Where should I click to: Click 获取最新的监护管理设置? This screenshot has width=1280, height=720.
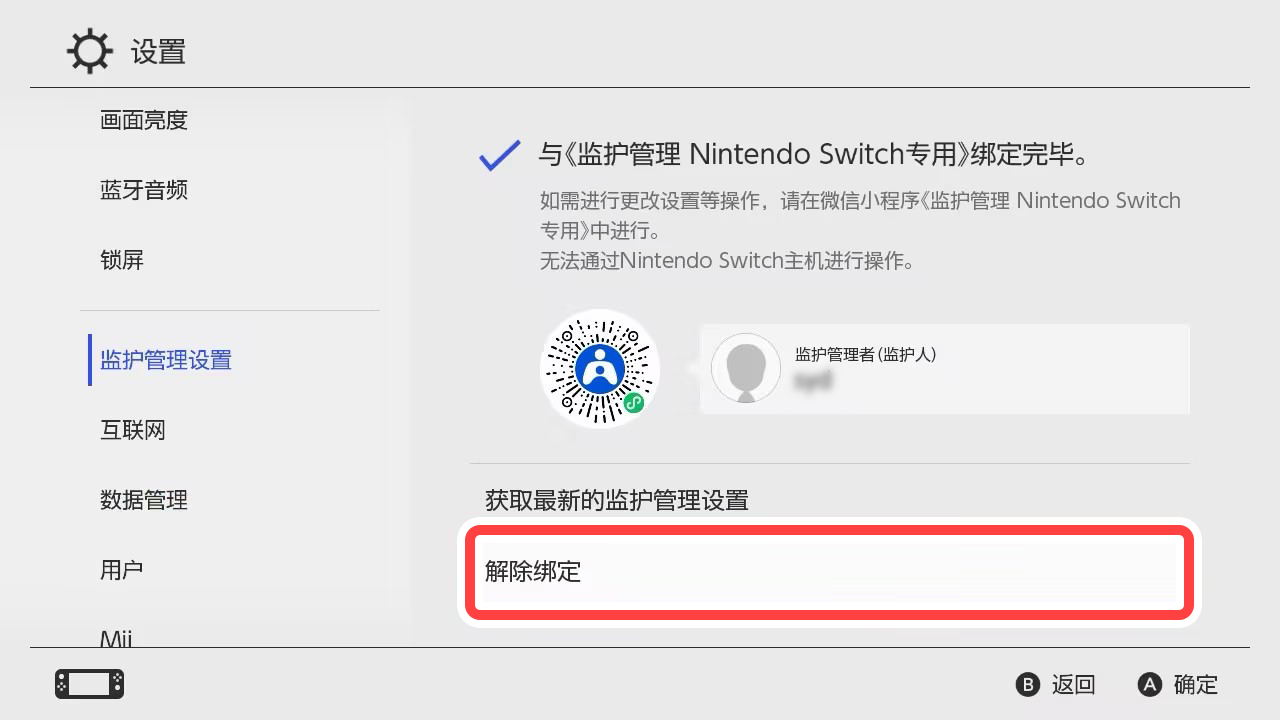617,500
